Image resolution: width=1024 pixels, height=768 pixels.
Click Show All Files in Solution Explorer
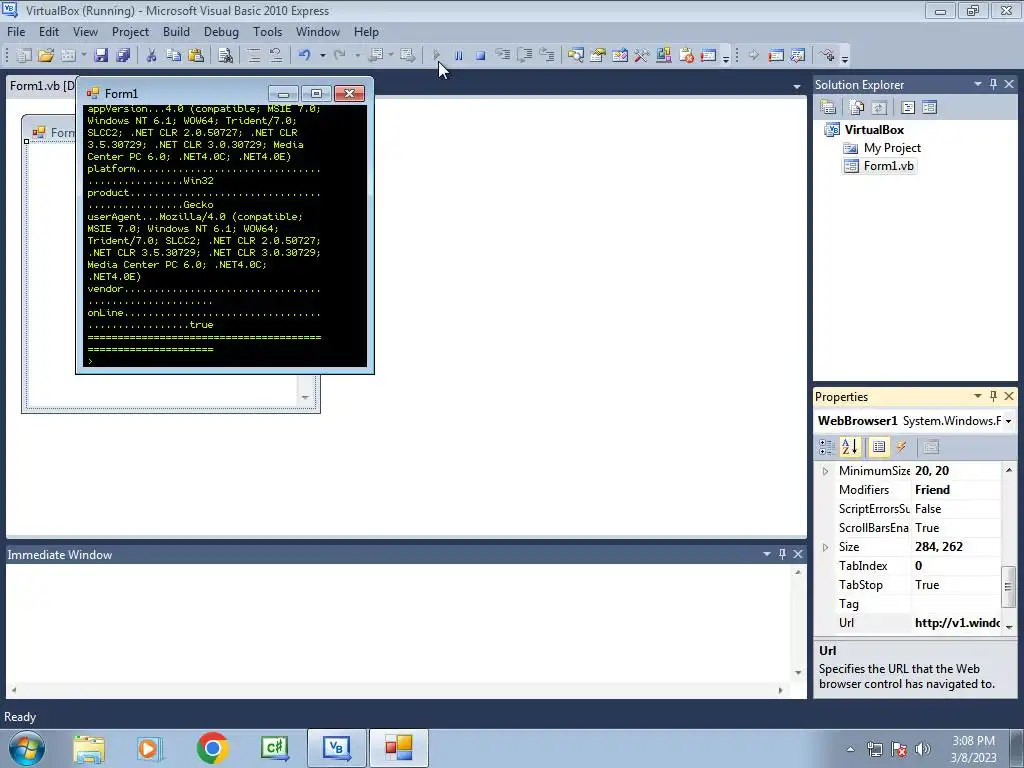pos(857,108)
